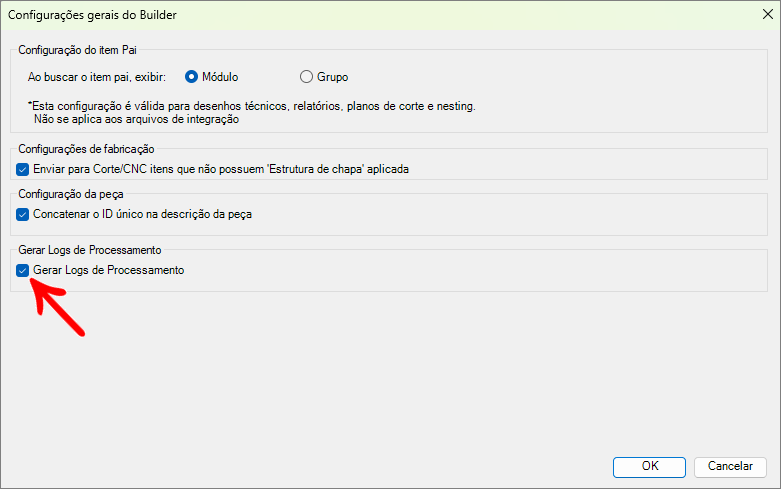Select the Grupo radio button
The image size is (781, 489).
[306, 77]
